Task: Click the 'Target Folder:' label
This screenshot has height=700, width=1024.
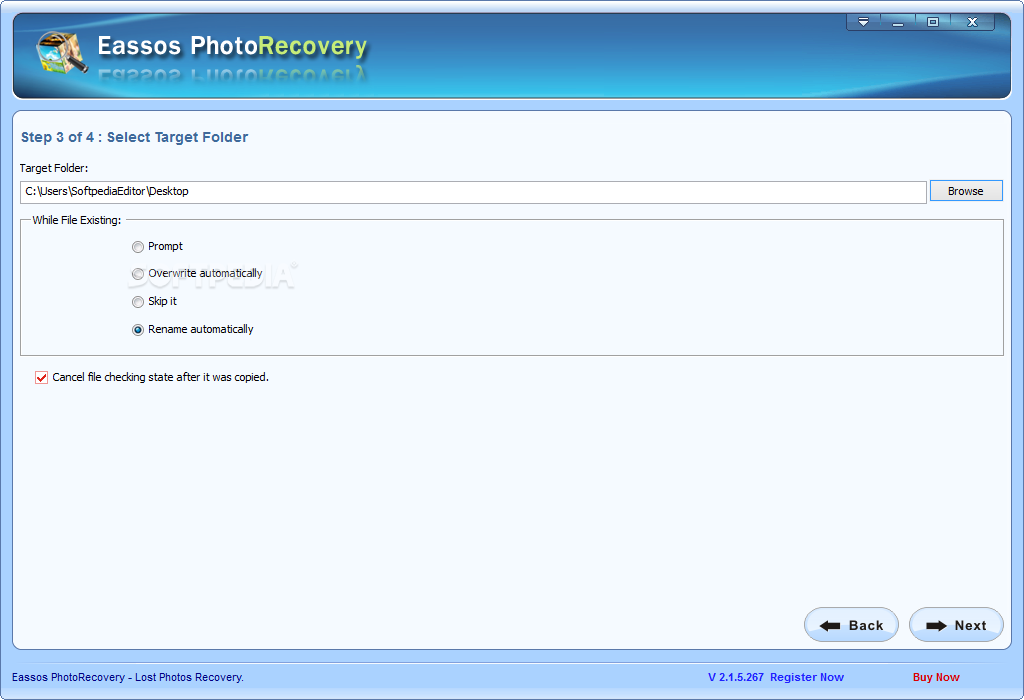Action: [54, 168]
